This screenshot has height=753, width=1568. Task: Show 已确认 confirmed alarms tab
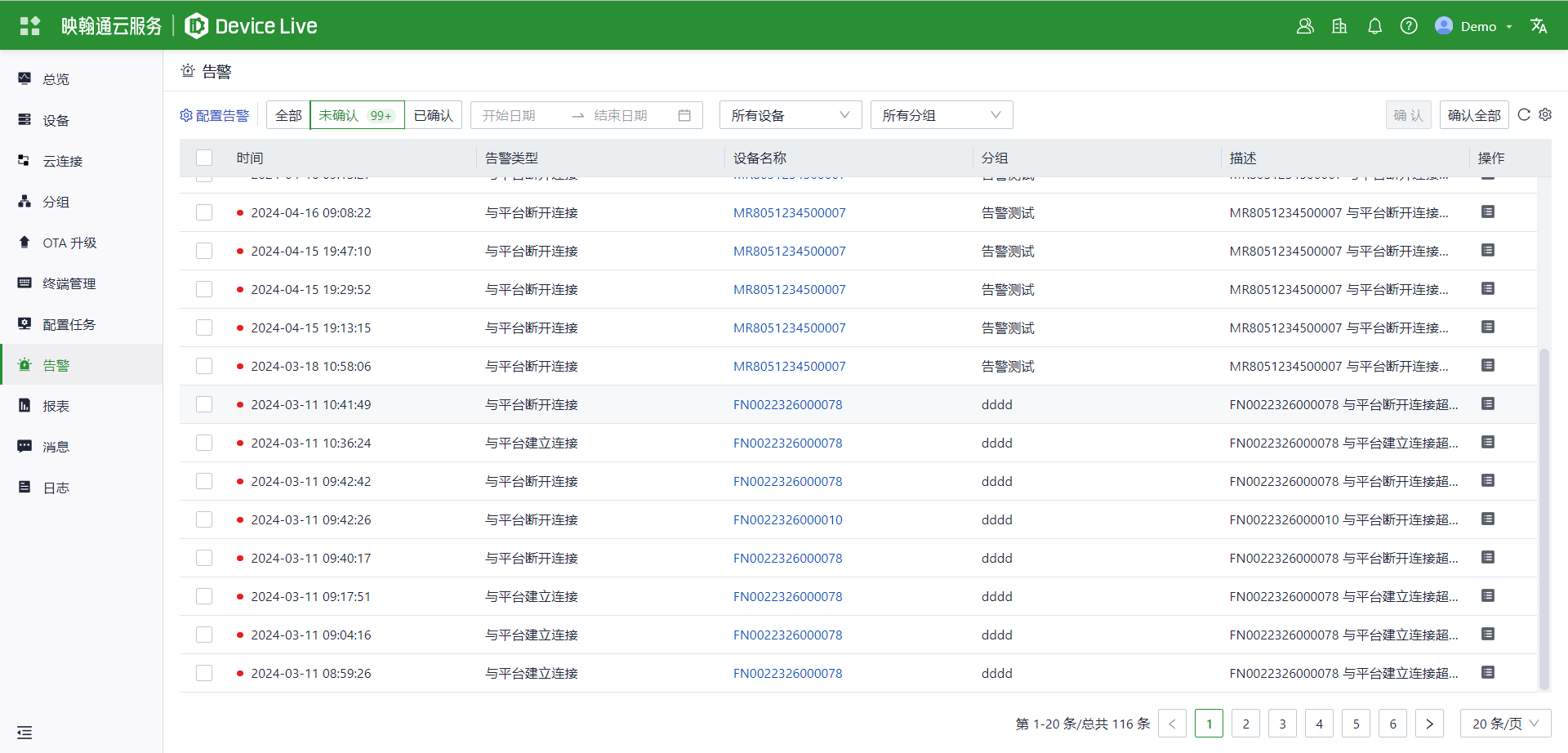click(x=434, y=115)
